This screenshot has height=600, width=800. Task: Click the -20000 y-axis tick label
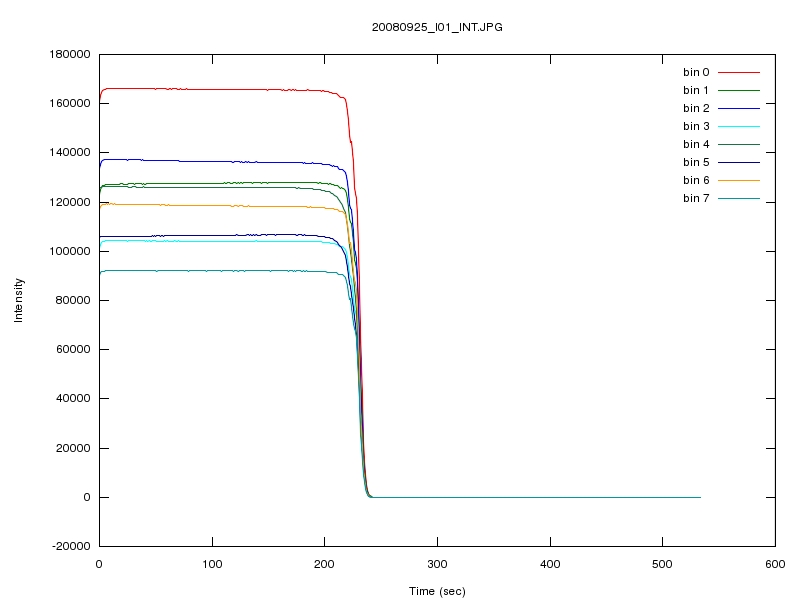tap(71, 546)
